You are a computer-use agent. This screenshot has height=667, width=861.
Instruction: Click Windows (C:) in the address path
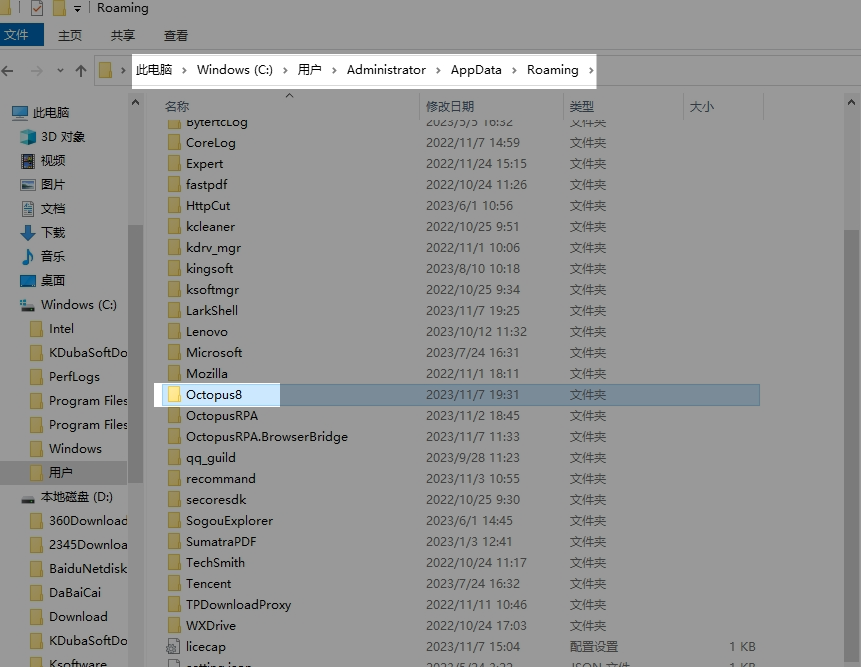coord(235,70)
